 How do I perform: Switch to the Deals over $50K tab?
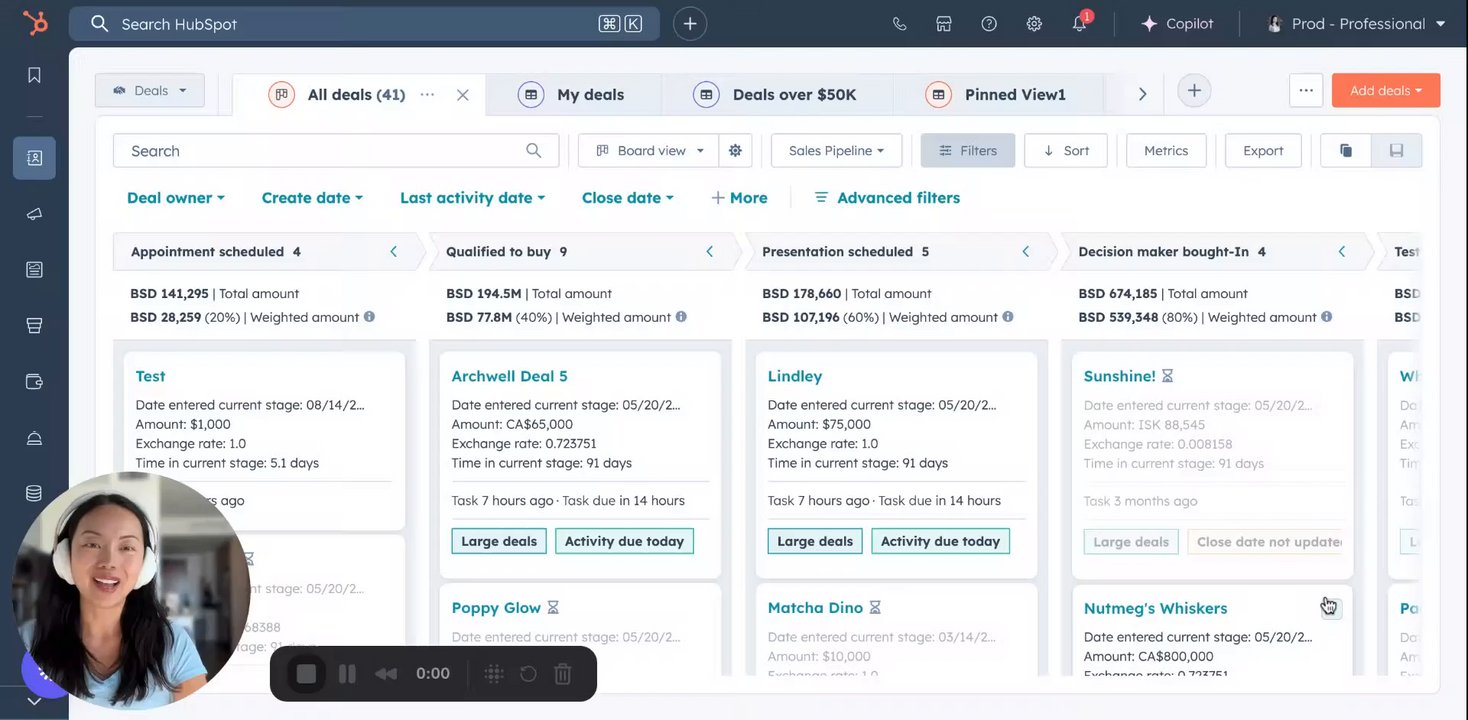778,95
